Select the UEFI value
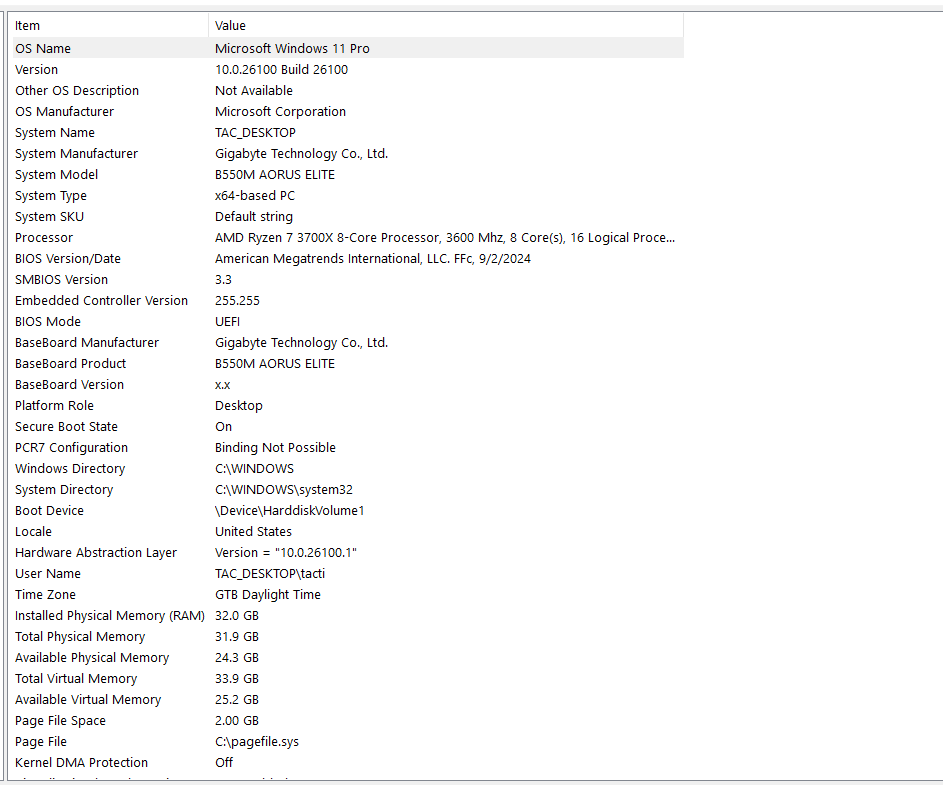 coord(227,322)
